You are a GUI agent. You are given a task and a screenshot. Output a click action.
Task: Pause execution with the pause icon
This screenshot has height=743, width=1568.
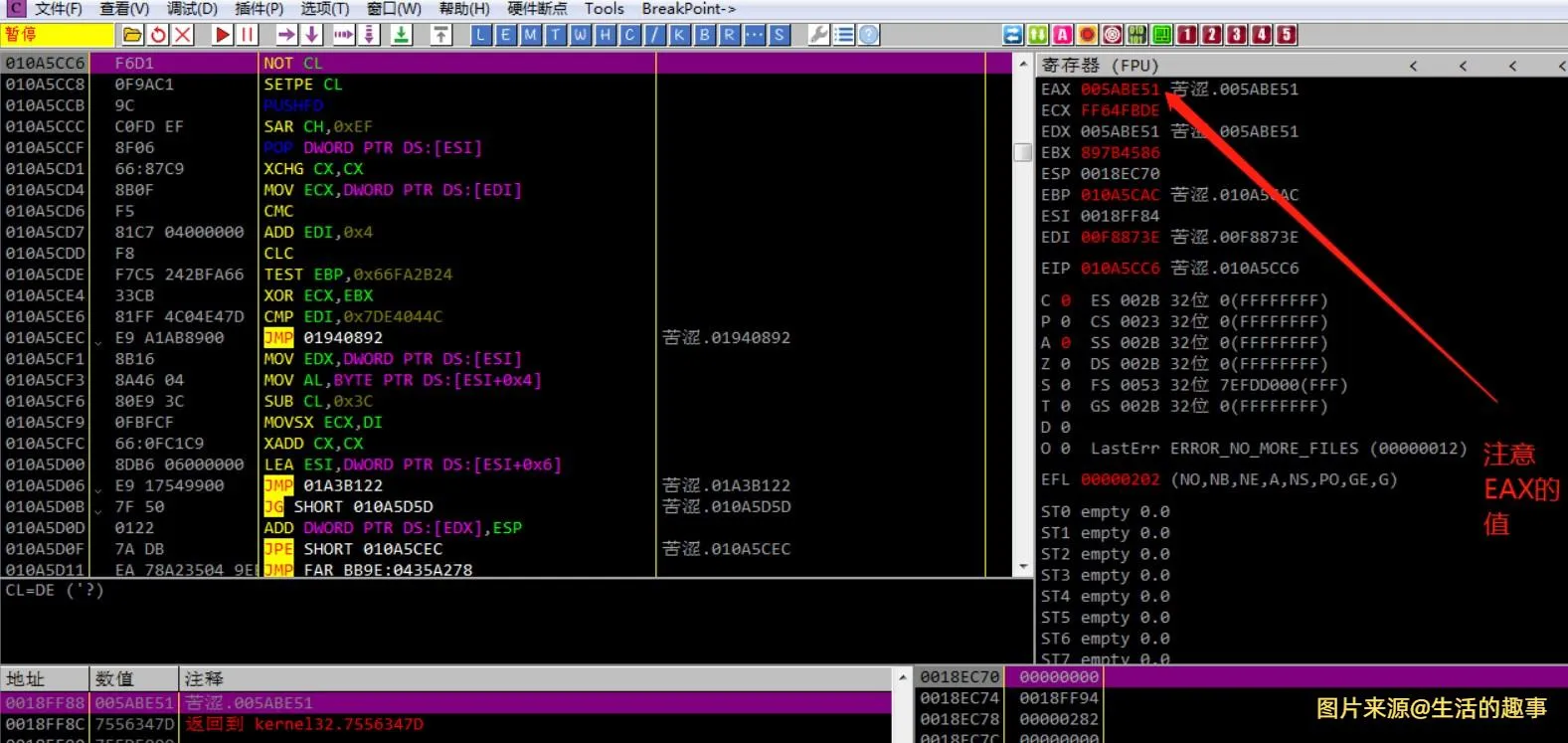click(247, 35)
